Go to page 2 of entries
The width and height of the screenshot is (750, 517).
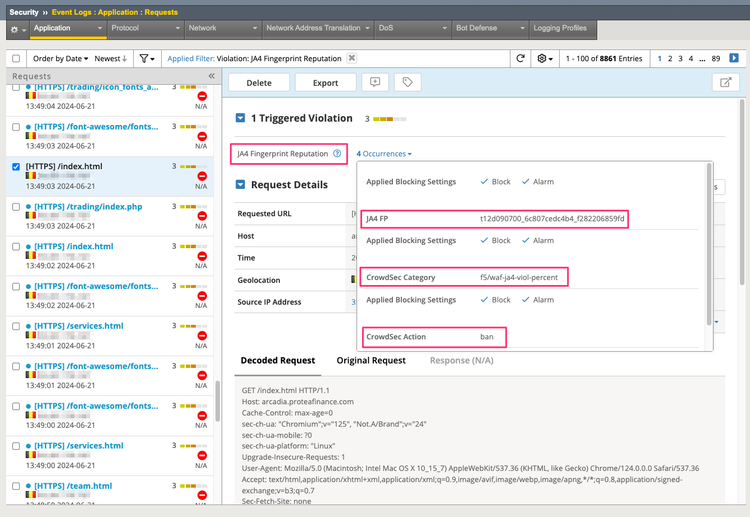click(671, 59)
